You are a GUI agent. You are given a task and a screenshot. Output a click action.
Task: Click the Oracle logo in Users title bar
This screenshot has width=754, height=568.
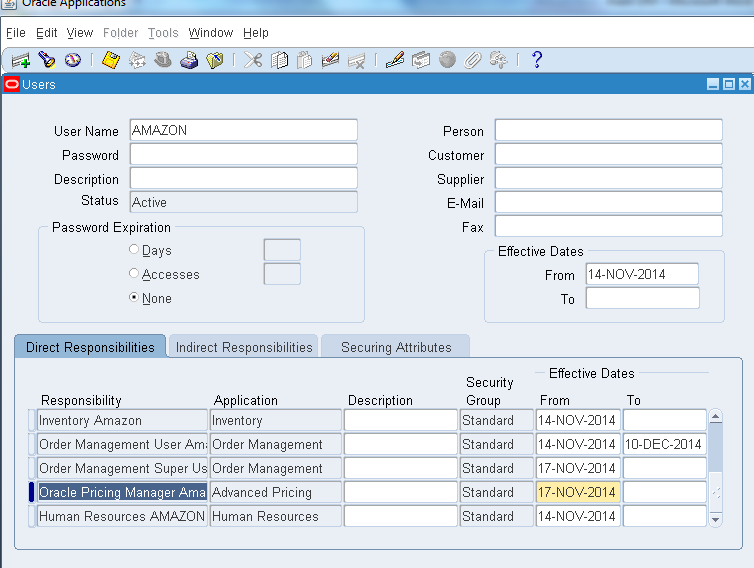click(12, 85)
